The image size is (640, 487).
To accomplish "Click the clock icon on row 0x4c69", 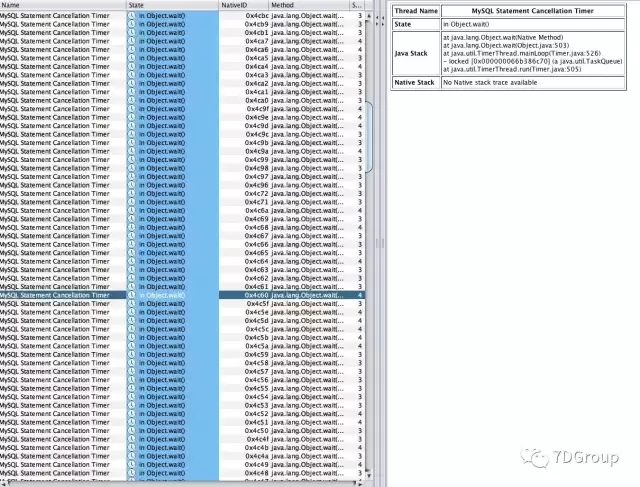I will coord(131,219).
